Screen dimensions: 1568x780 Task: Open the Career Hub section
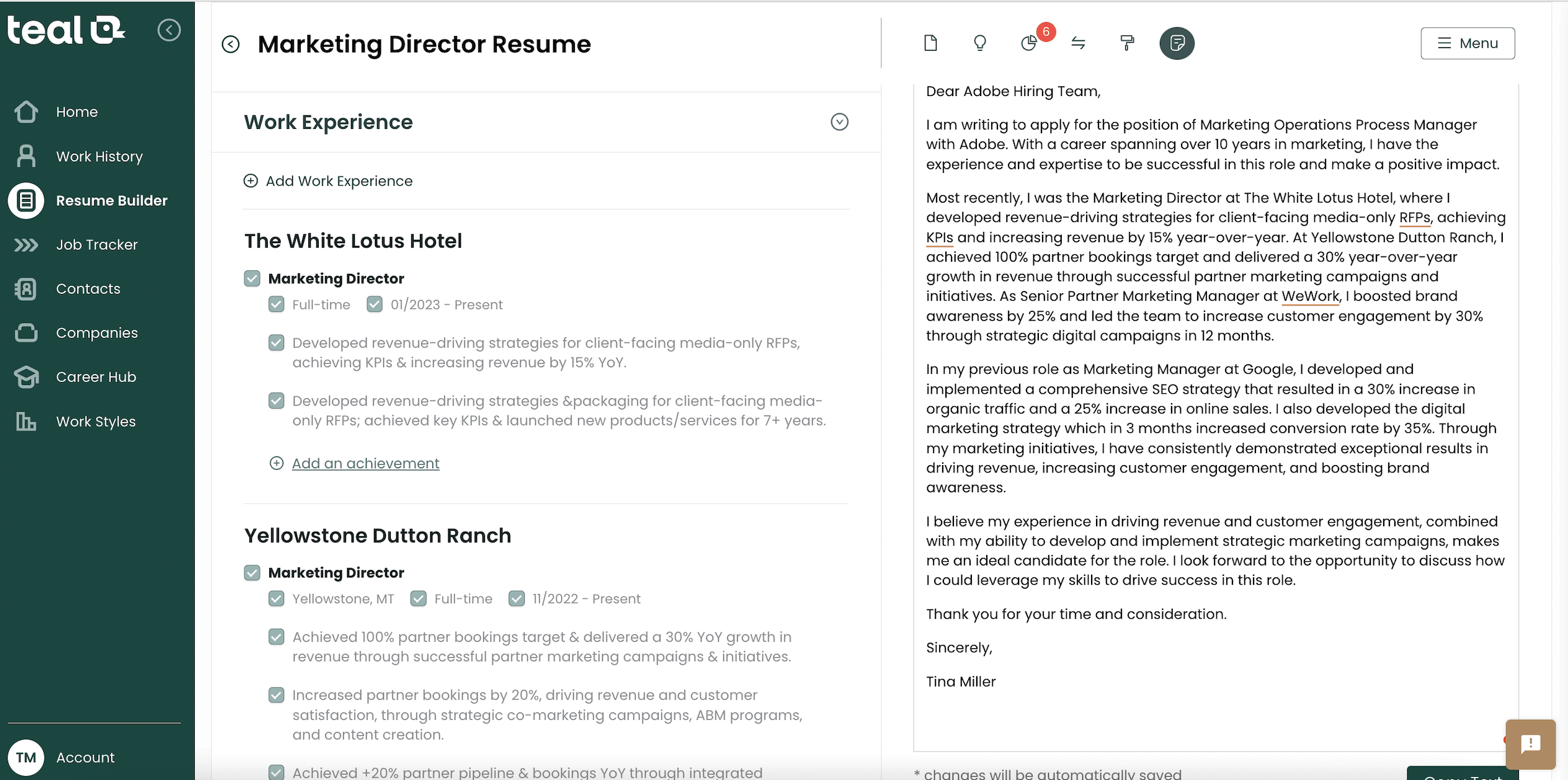pos(96,376)
